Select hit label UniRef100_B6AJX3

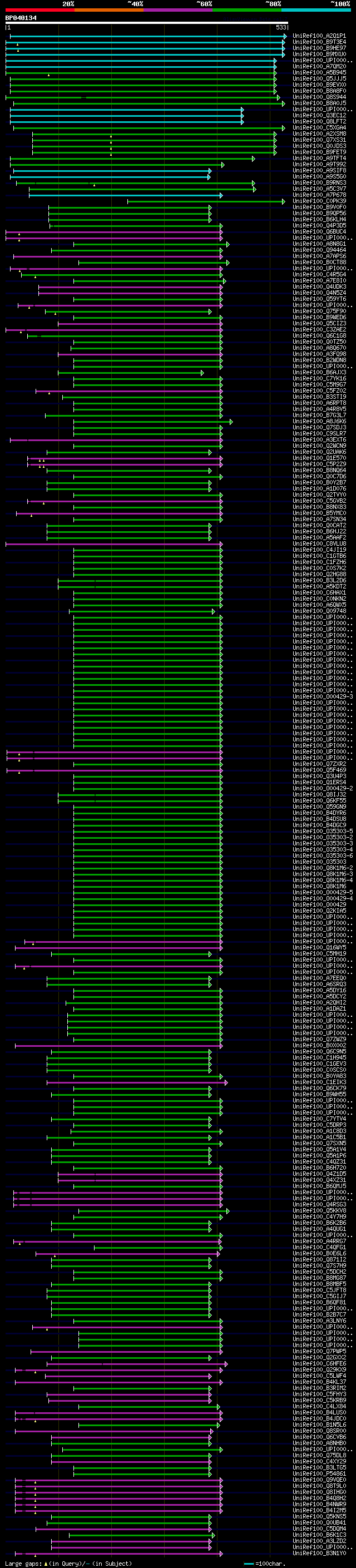[319, 373]
